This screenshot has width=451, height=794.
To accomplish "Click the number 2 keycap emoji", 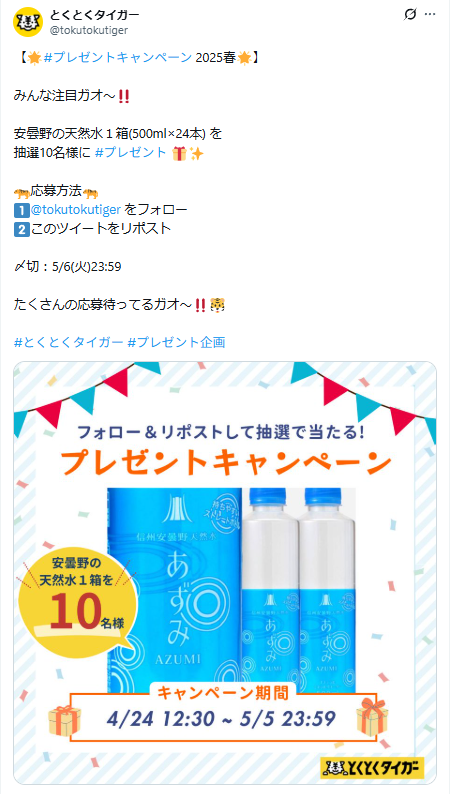I will coord(21,229).
